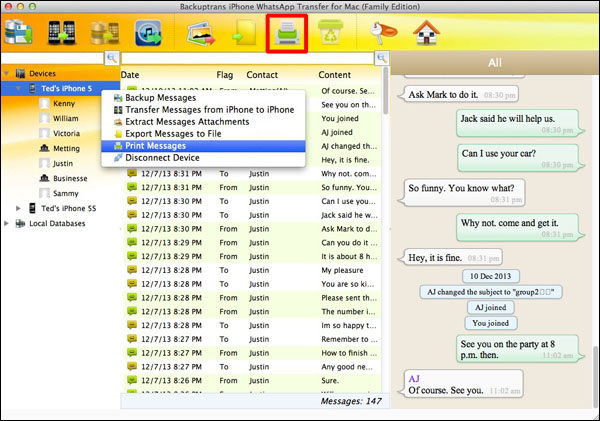The height and width of the screenshot is (421, 600).
Task: Select the Metting group chat
Action: 66,148
